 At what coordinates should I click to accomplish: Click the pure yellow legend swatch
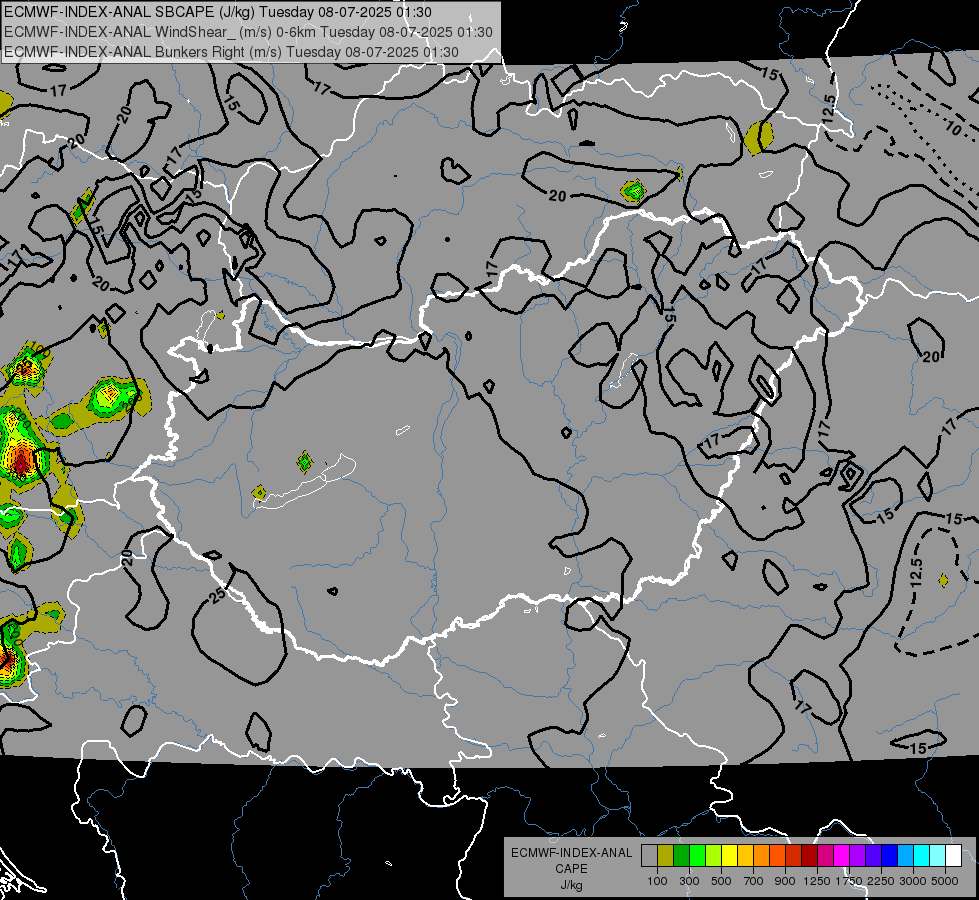pyautogui.click(x=729, y=855)
